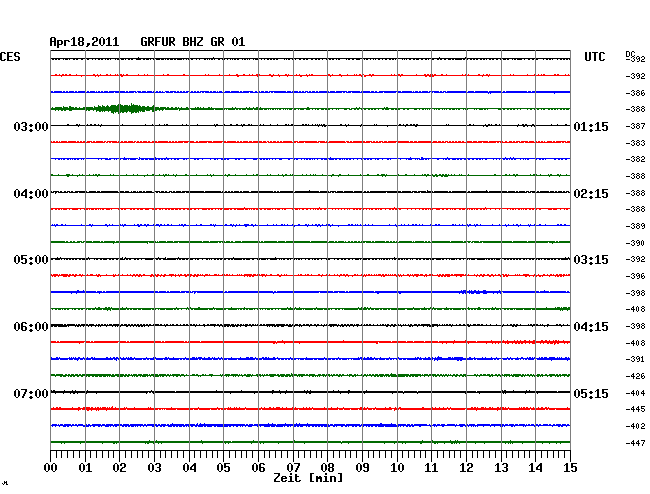Select minute tick label 01

coord(85,468)
